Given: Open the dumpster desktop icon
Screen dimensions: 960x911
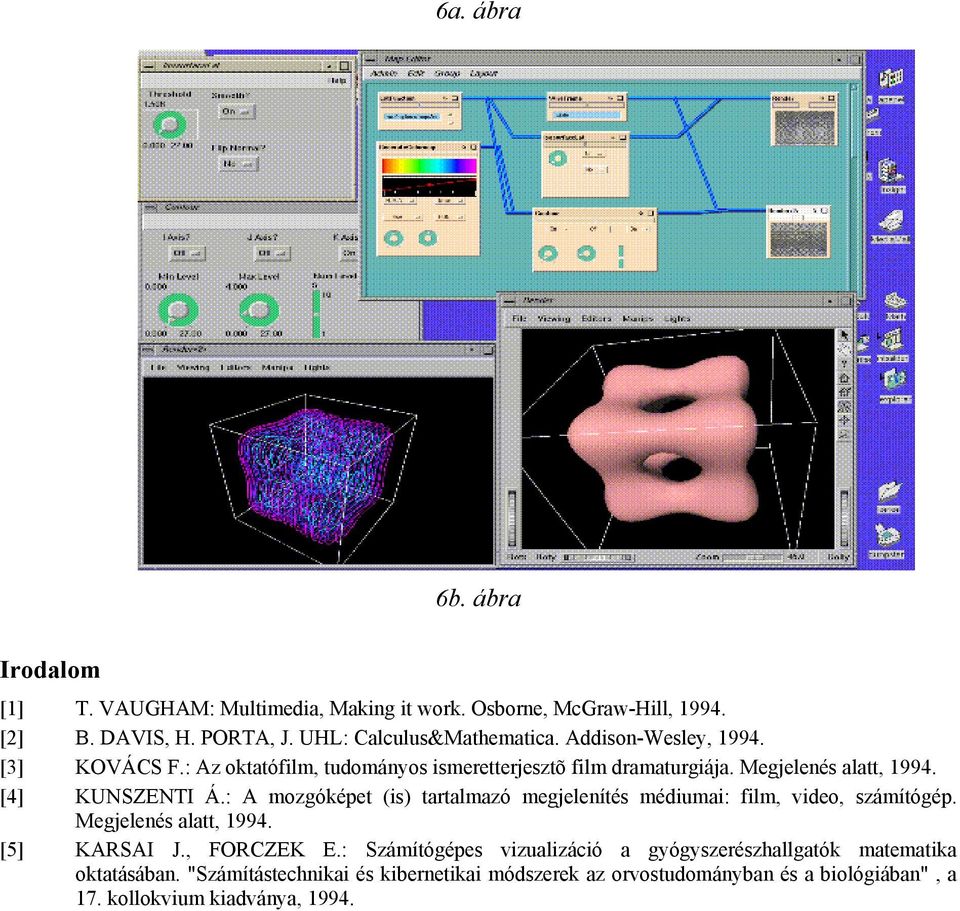Looking at the screenshot, I should pyautogui.click(x=887, y=540).
